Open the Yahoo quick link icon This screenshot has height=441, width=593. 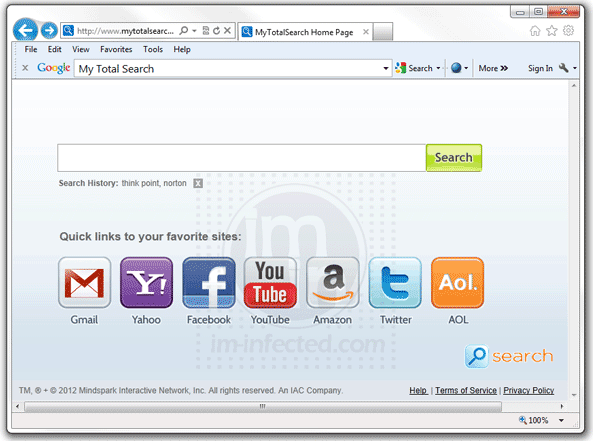[x=146, y=282]
